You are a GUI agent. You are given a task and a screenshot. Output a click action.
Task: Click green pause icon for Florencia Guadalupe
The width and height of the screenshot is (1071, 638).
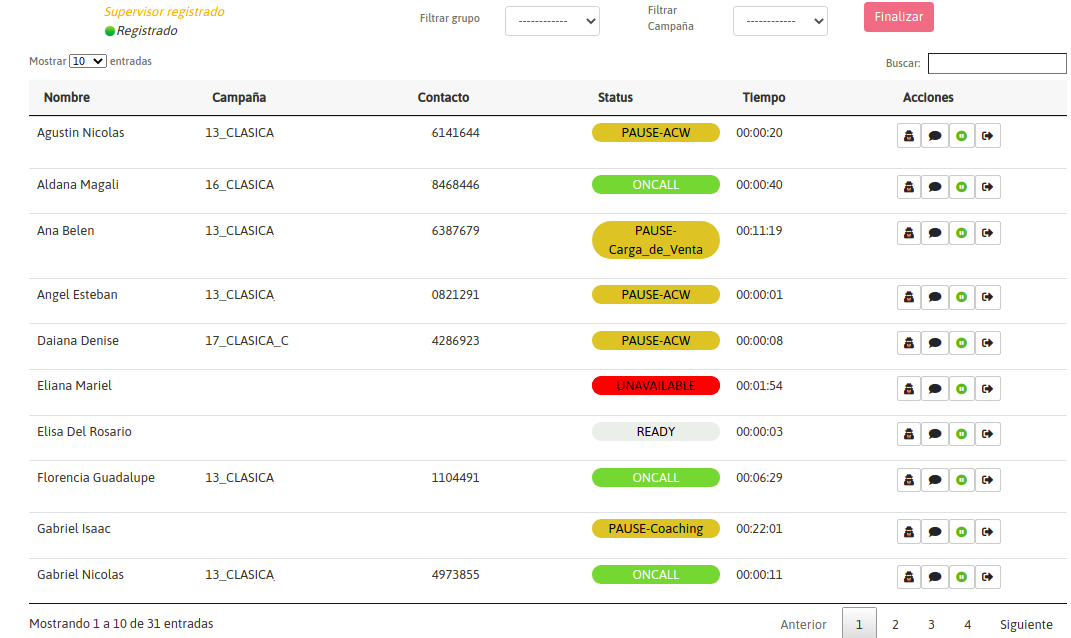[961, 480]
